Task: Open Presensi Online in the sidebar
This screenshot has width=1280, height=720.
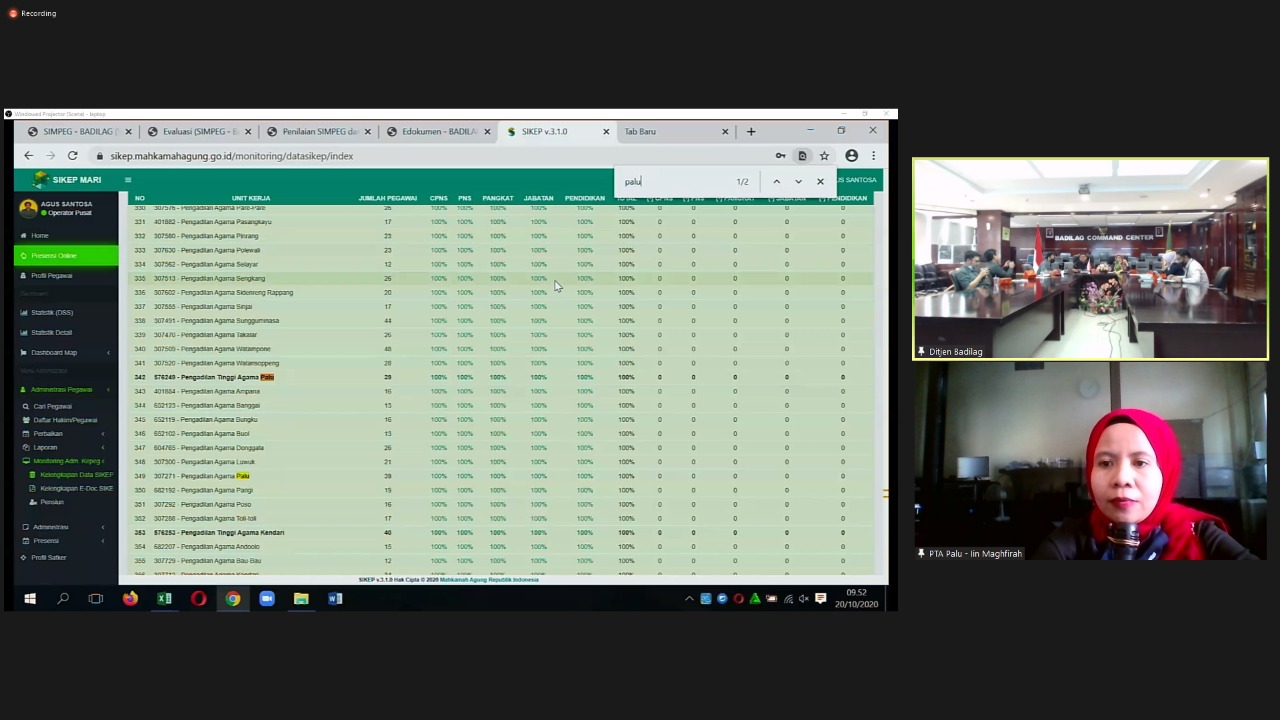Action: [54, 256]
